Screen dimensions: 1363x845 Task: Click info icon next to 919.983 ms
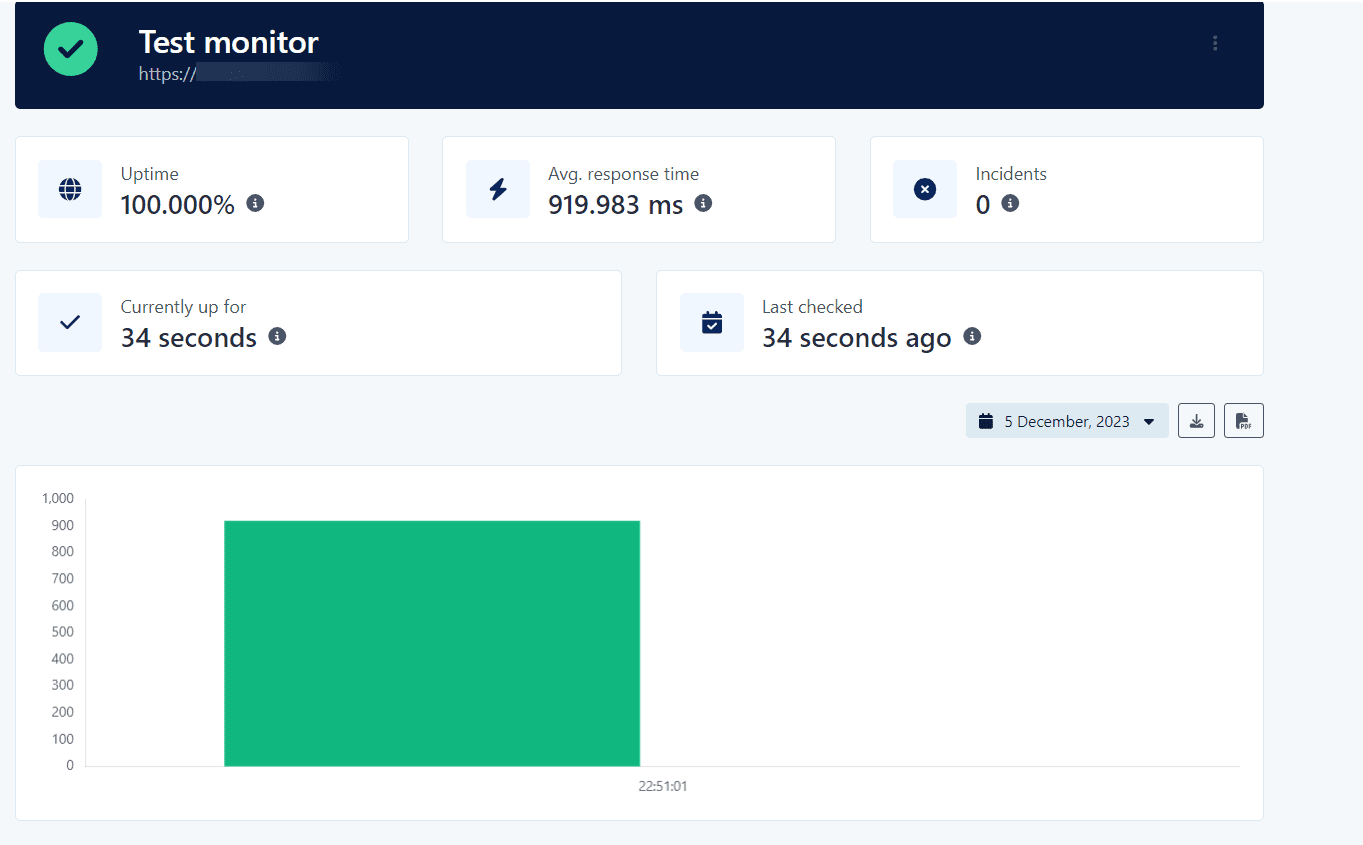[703, 204]
